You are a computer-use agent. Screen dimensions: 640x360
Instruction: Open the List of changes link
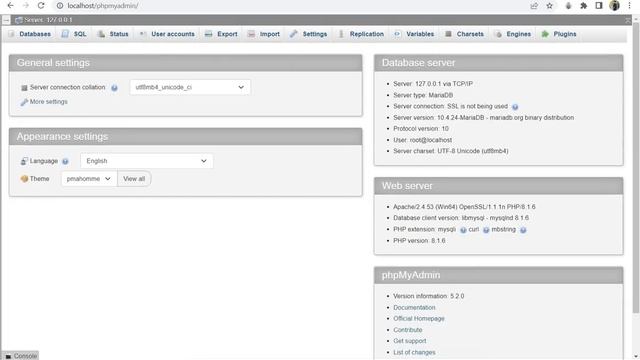point(414,352)
